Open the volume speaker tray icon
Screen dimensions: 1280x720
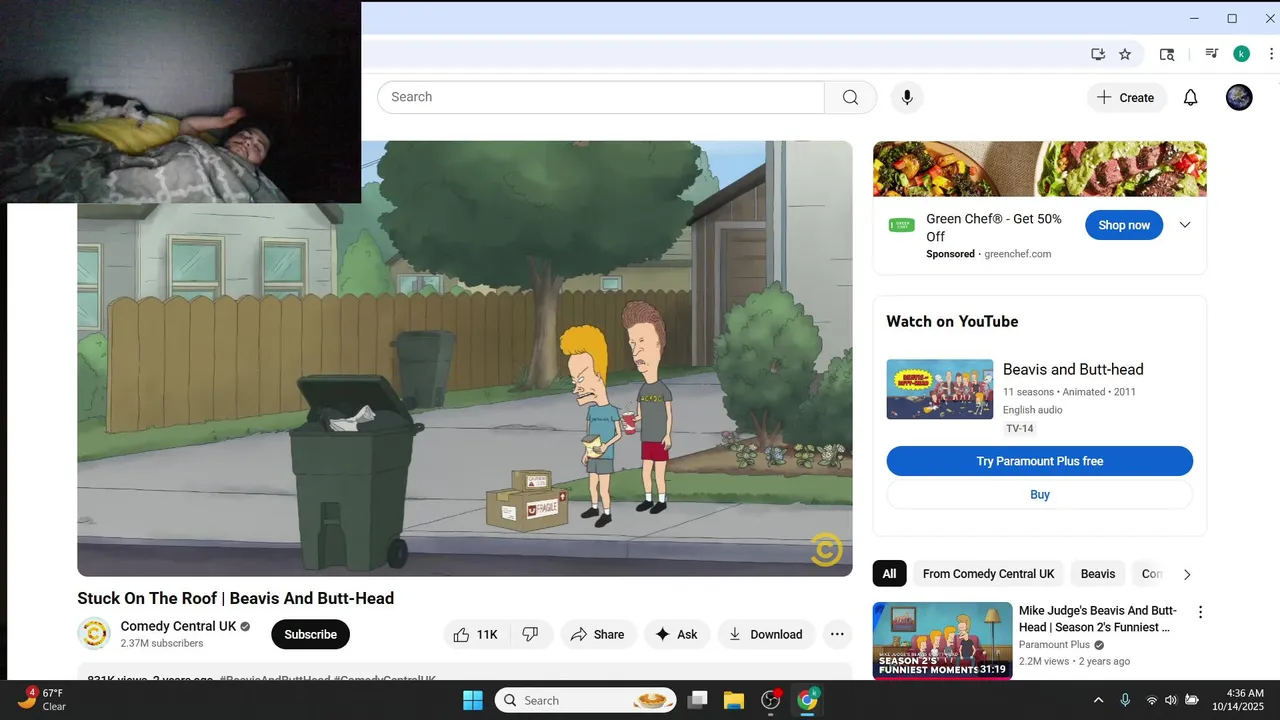click(x=1171, y=700)
